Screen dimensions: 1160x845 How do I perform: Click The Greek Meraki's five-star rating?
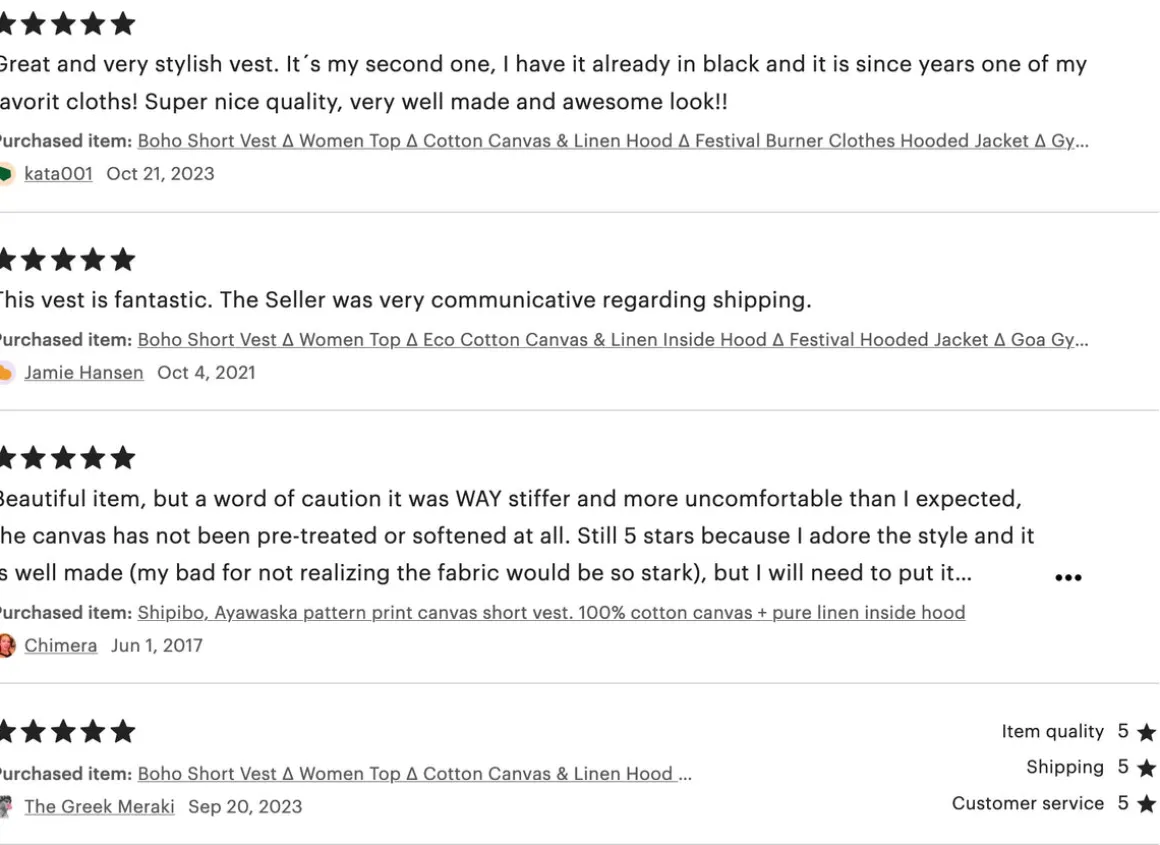click(x=66, y=732)
